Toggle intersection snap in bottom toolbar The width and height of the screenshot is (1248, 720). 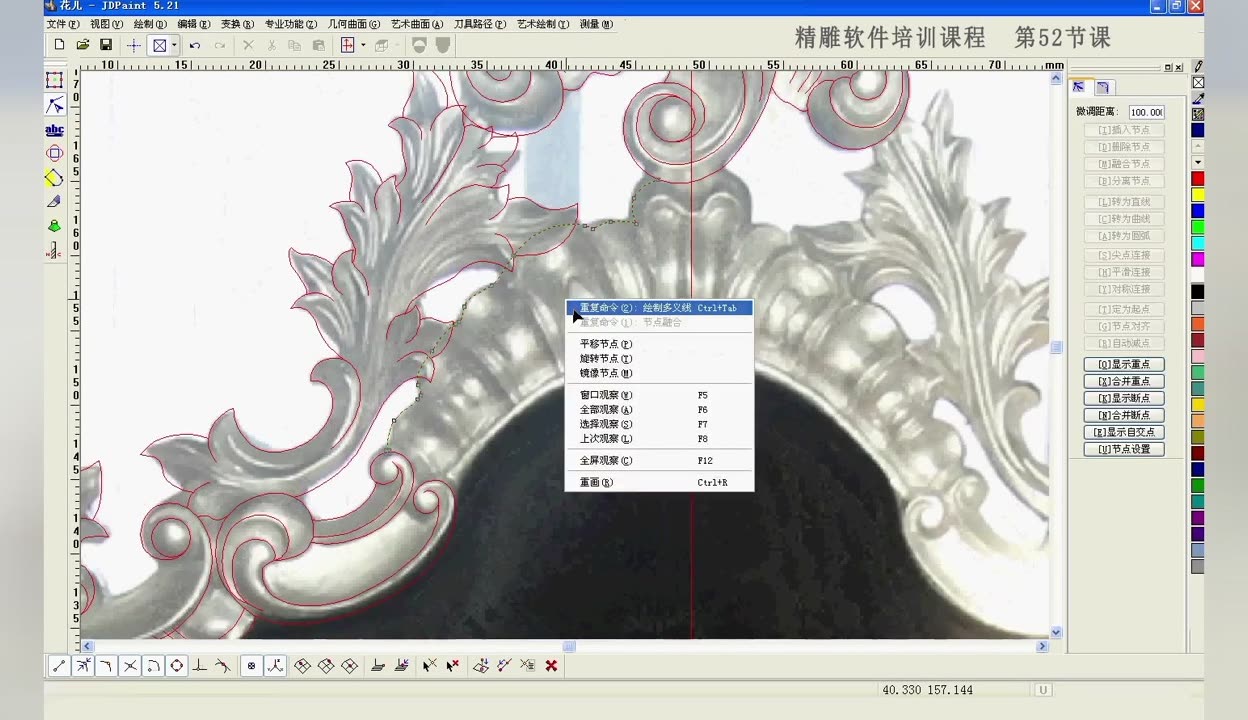(130, 666)
